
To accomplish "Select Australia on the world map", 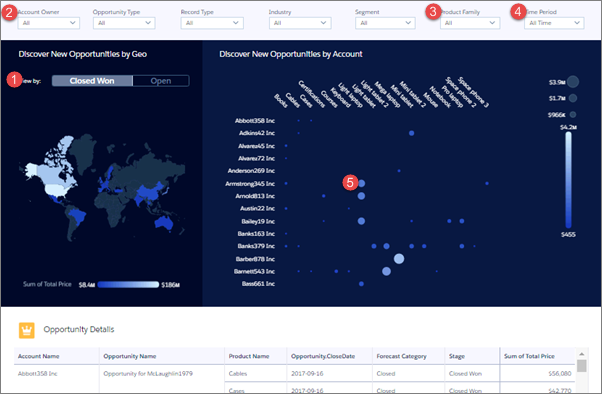I will tap(164, 222).
